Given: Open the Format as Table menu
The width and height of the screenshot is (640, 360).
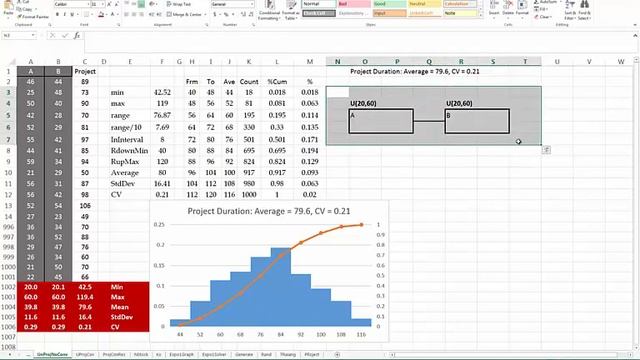Looking at the screenshot, I should (x=290, y=11).
